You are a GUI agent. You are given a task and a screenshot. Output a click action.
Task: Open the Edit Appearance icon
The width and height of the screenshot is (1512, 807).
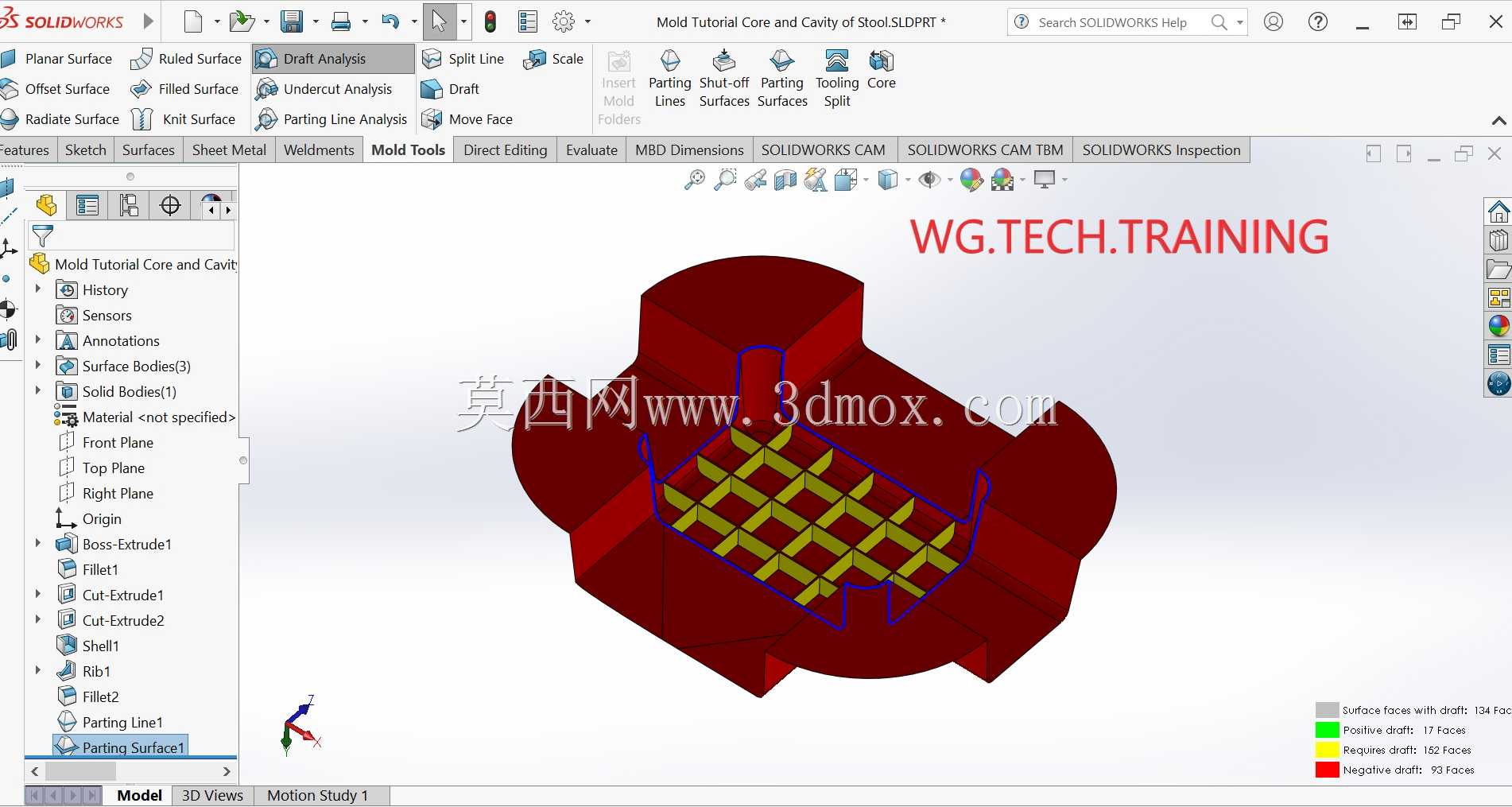point(971,180)
